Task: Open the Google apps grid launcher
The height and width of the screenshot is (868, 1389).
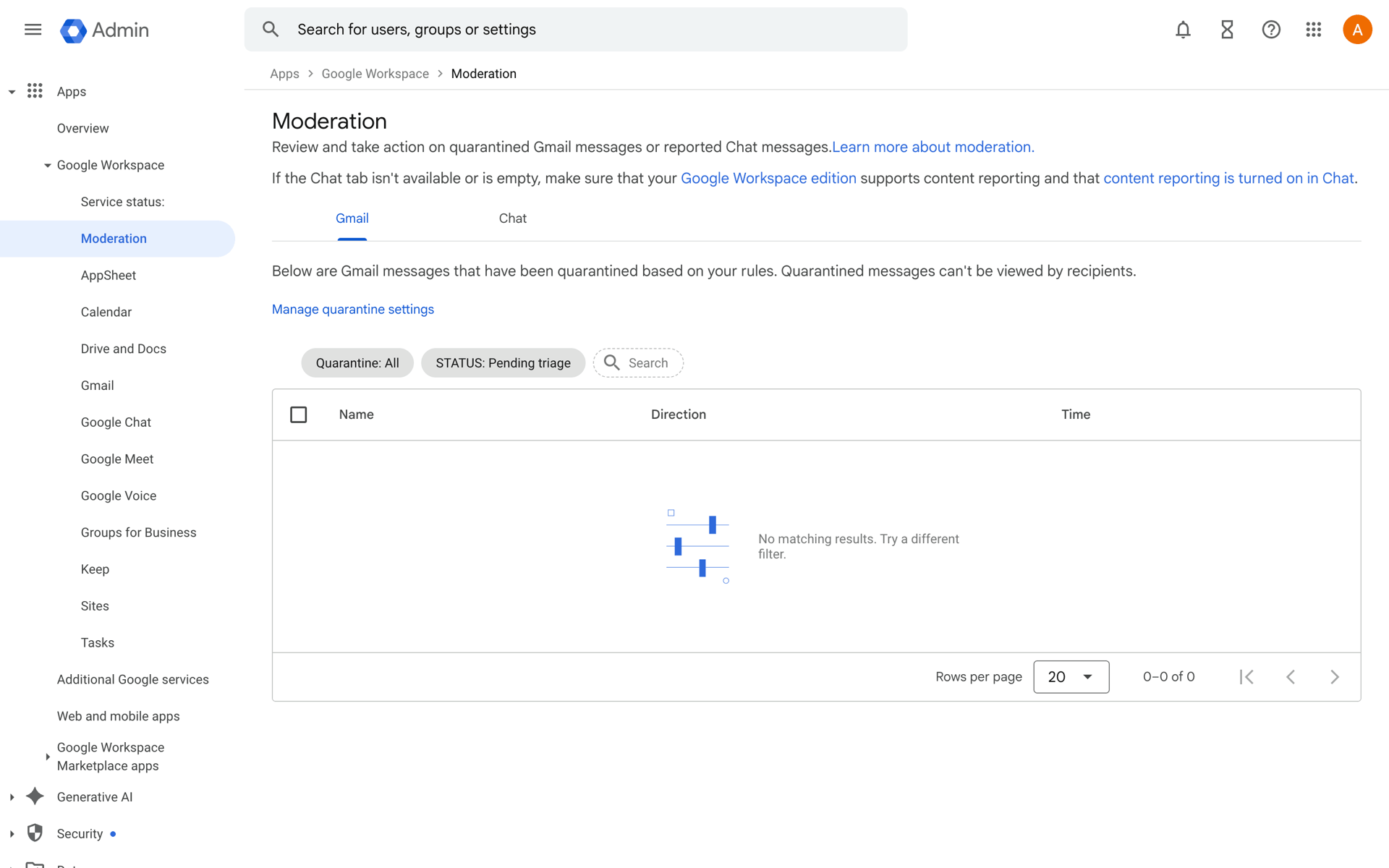Action: click(1314, 30)
